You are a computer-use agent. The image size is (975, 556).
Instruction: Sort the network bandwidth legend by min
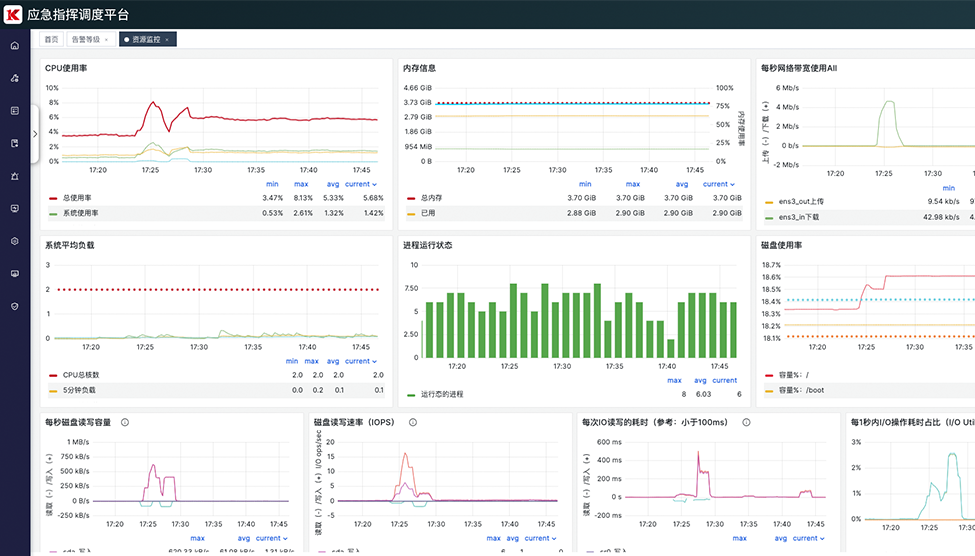tap(948, 188)
